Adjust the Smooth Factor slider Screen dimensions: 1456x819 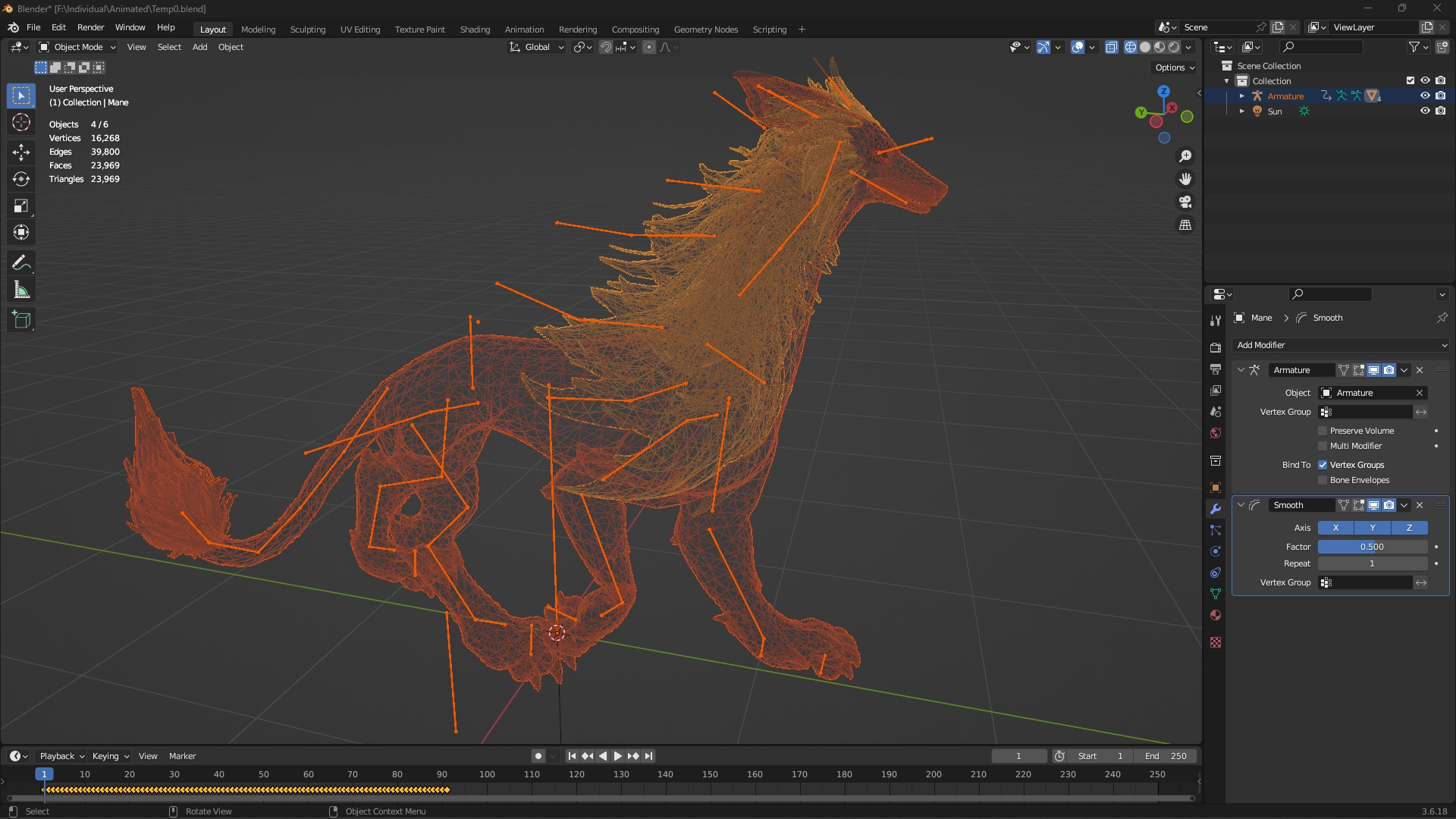pyautogui.click(x=1372, y=547)
